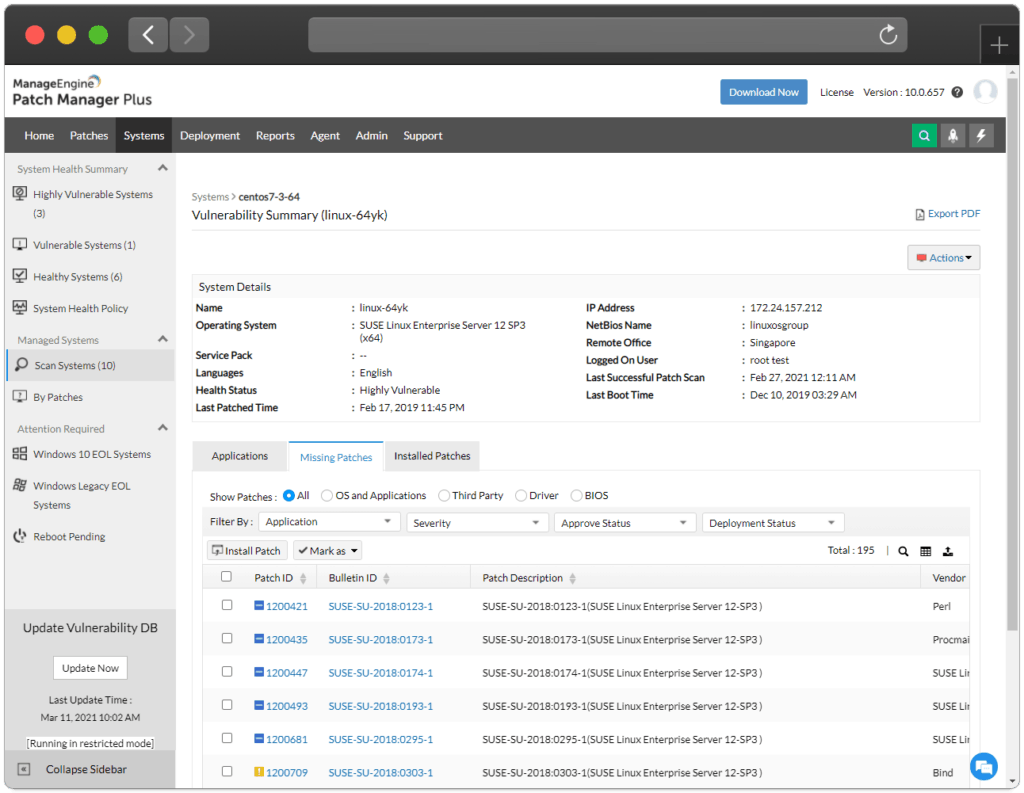The width and height of the screenshot is (1024, 793).
Task: Open the rocket quick-launch icon
Action: [x=953, y=135]
